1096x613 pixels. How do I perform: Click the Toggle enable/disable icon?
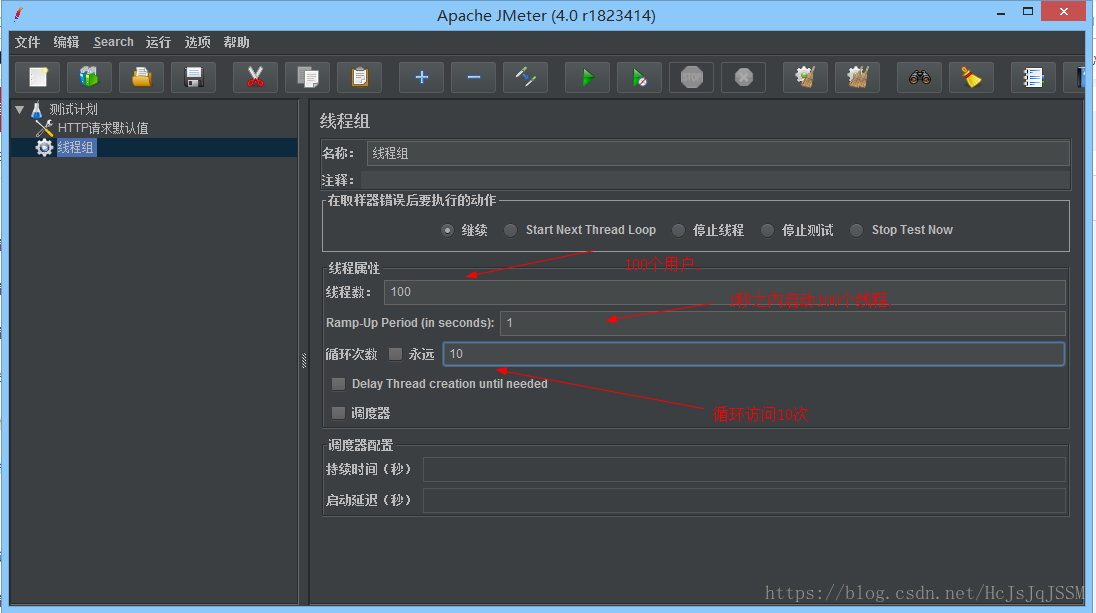(526, 77)
